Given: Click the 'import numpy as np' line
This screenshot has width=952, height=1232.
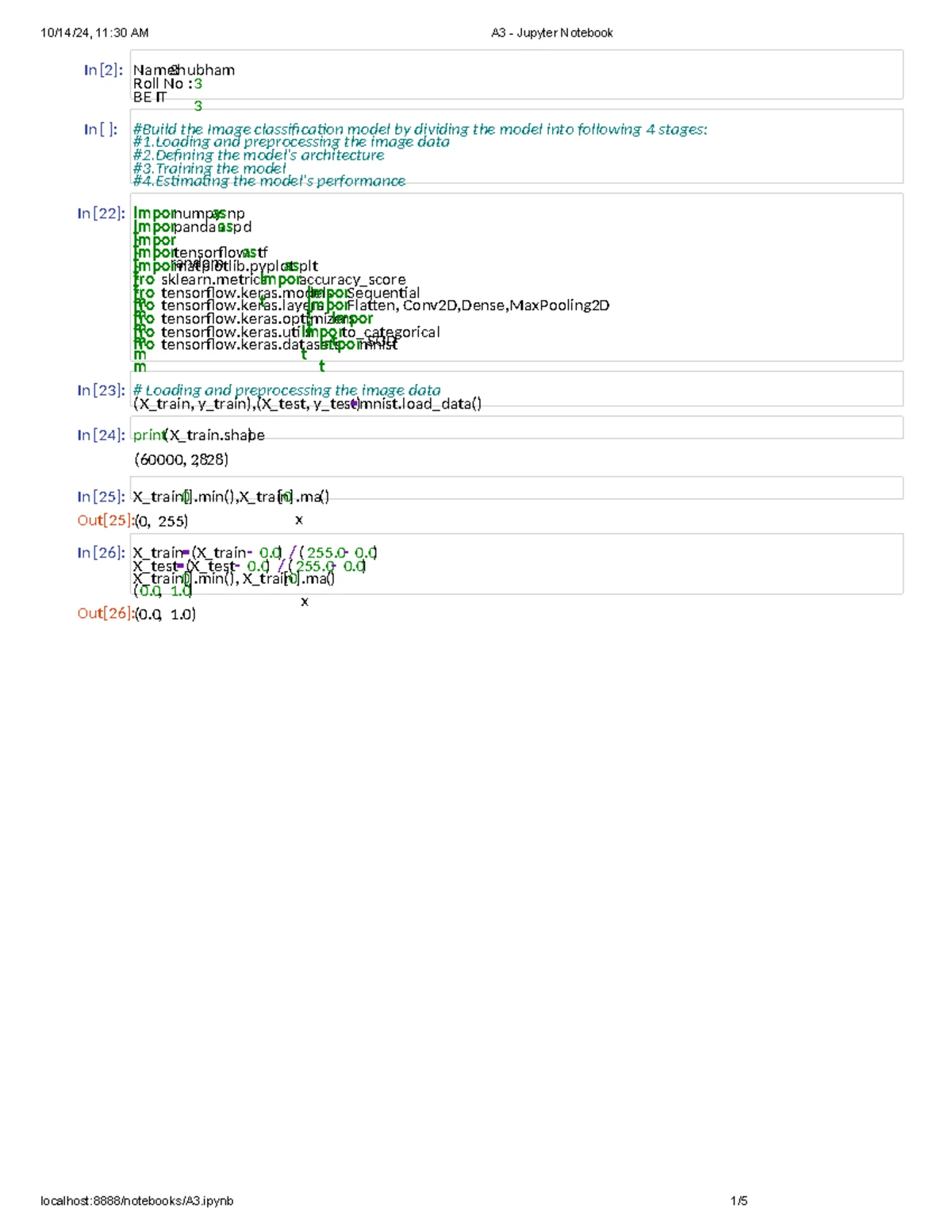Looking at the screenshot, I should 189,213.
